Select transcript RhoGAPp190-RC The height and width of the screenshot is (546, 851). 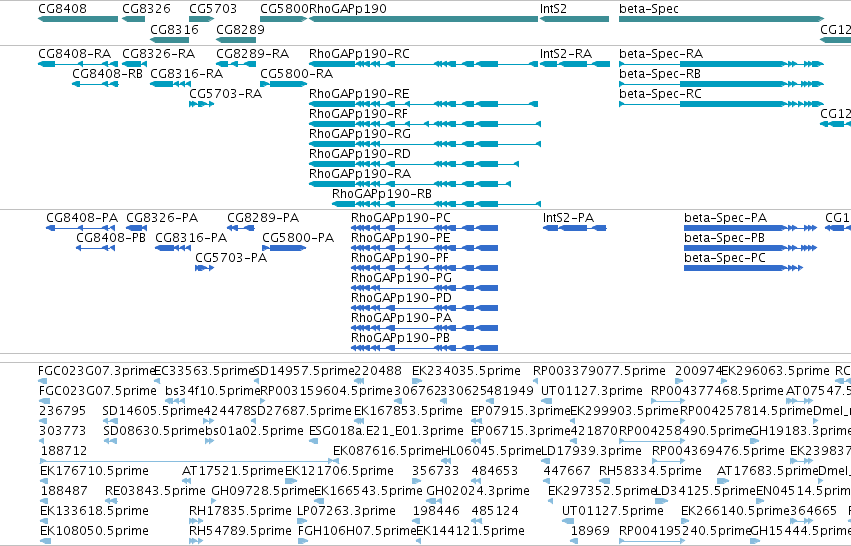pos(423,64)
